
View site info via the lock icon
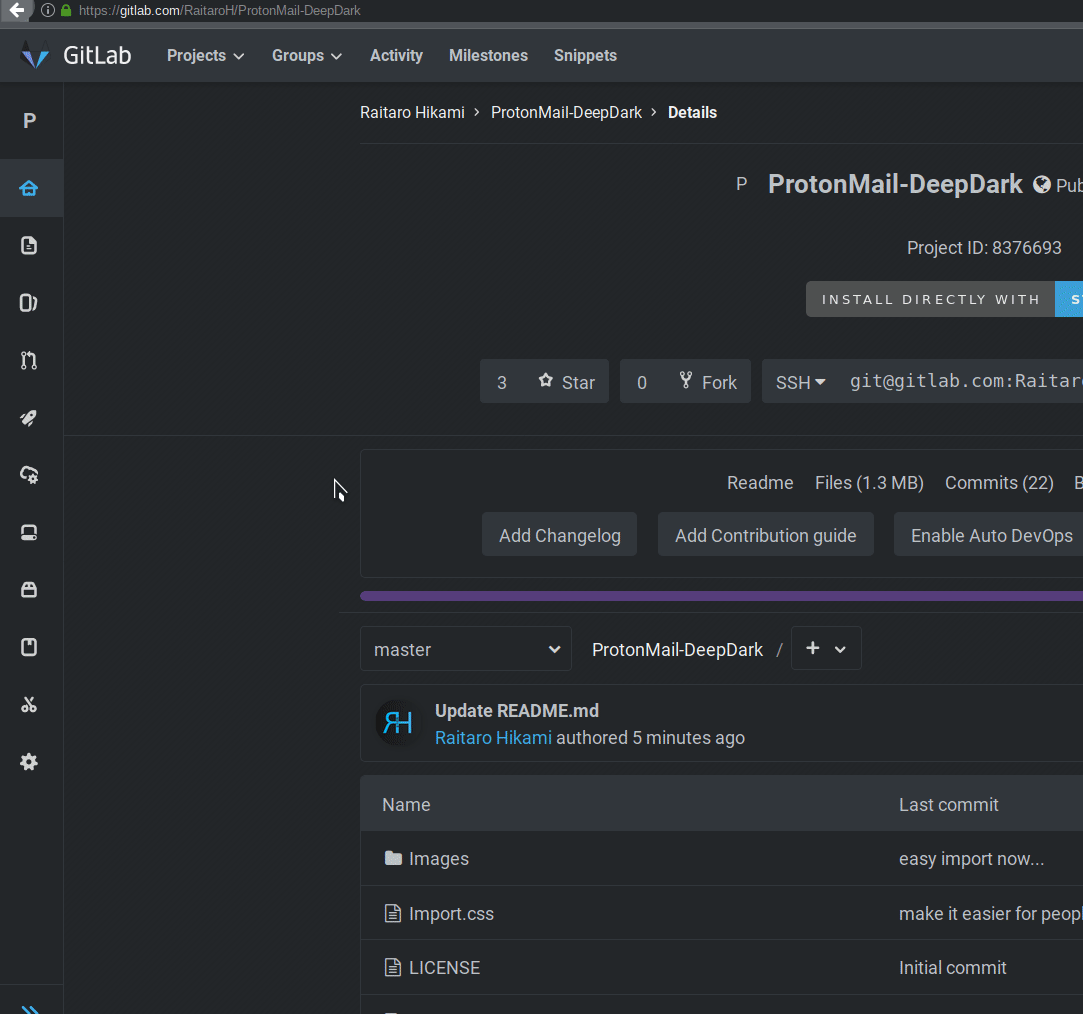pyautogui.click(x=66, y=10)
